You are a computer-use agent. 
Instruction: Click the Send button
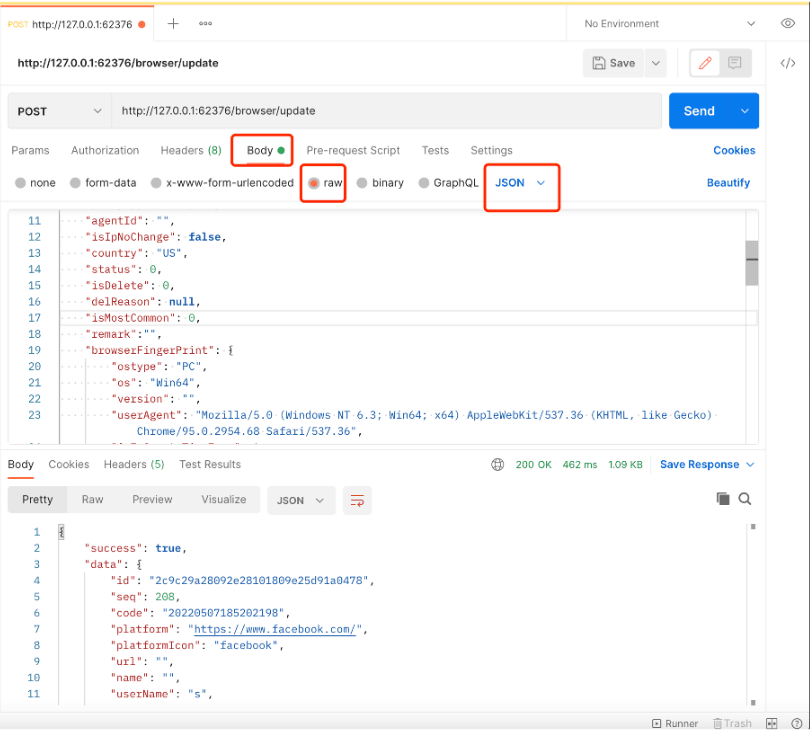click(700, 111)
